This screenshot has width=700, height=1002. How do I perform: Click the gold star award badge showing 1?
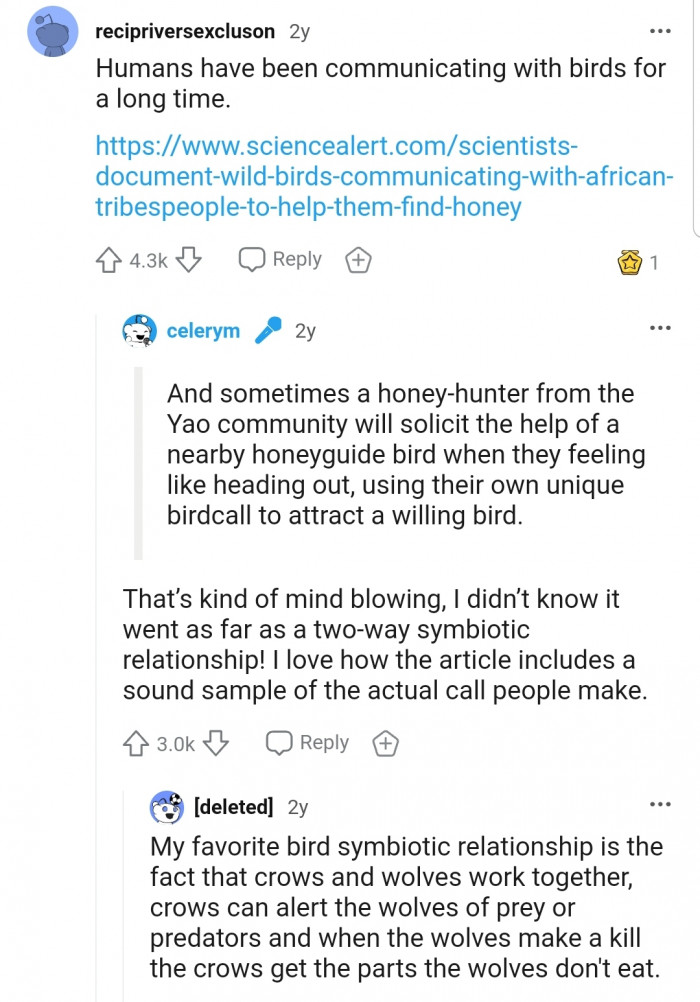pos(632,259)
